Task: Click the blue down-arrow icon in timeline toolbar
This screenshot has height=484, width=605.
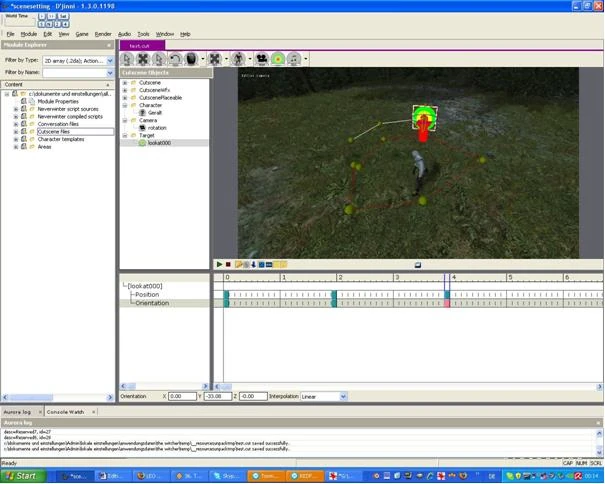Action: [253, 264]
